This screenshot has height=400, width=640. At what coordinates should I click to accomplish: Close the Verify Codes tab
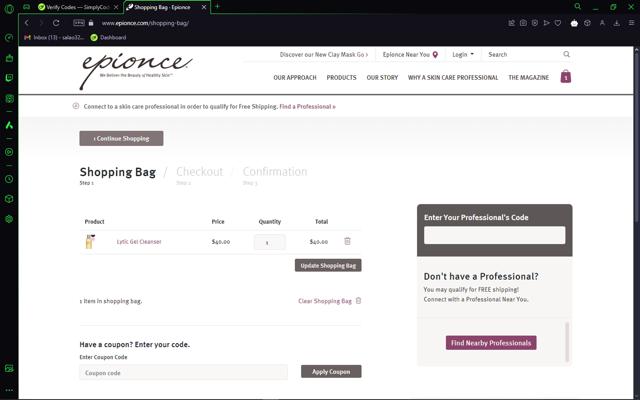click(x=116, y=7)
